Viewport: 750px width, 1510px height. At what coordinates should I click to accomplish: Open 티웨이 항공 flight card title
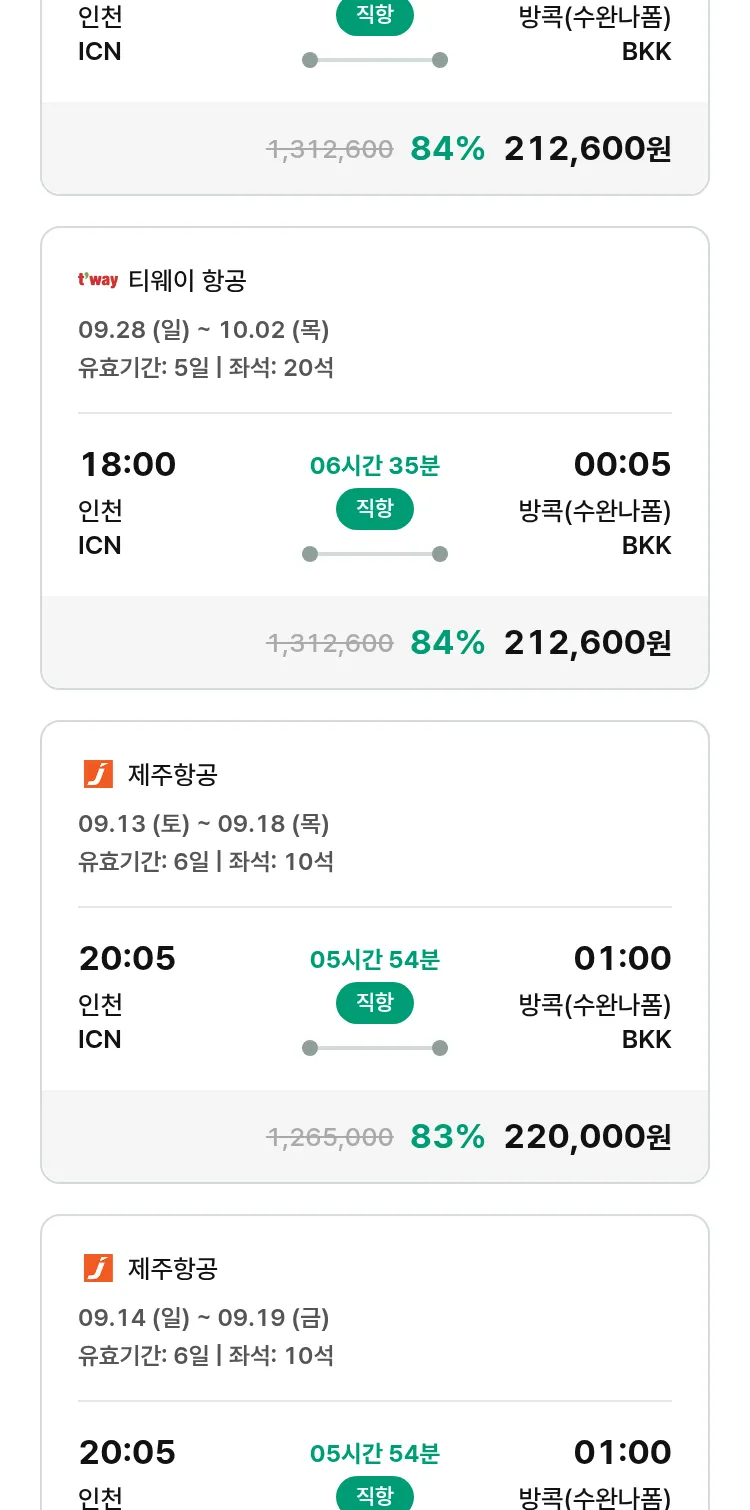click(x=187, y=281)
